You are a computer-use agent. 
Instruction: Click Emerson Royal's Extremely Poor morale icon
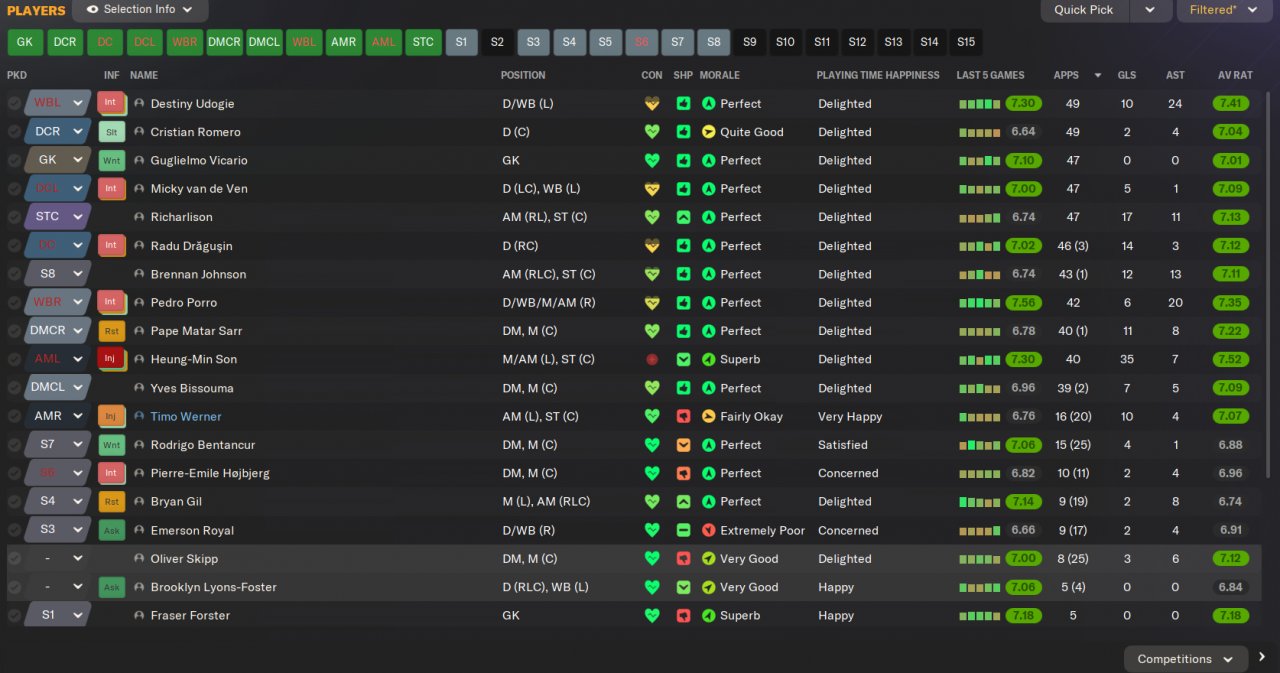coord(709,530)
